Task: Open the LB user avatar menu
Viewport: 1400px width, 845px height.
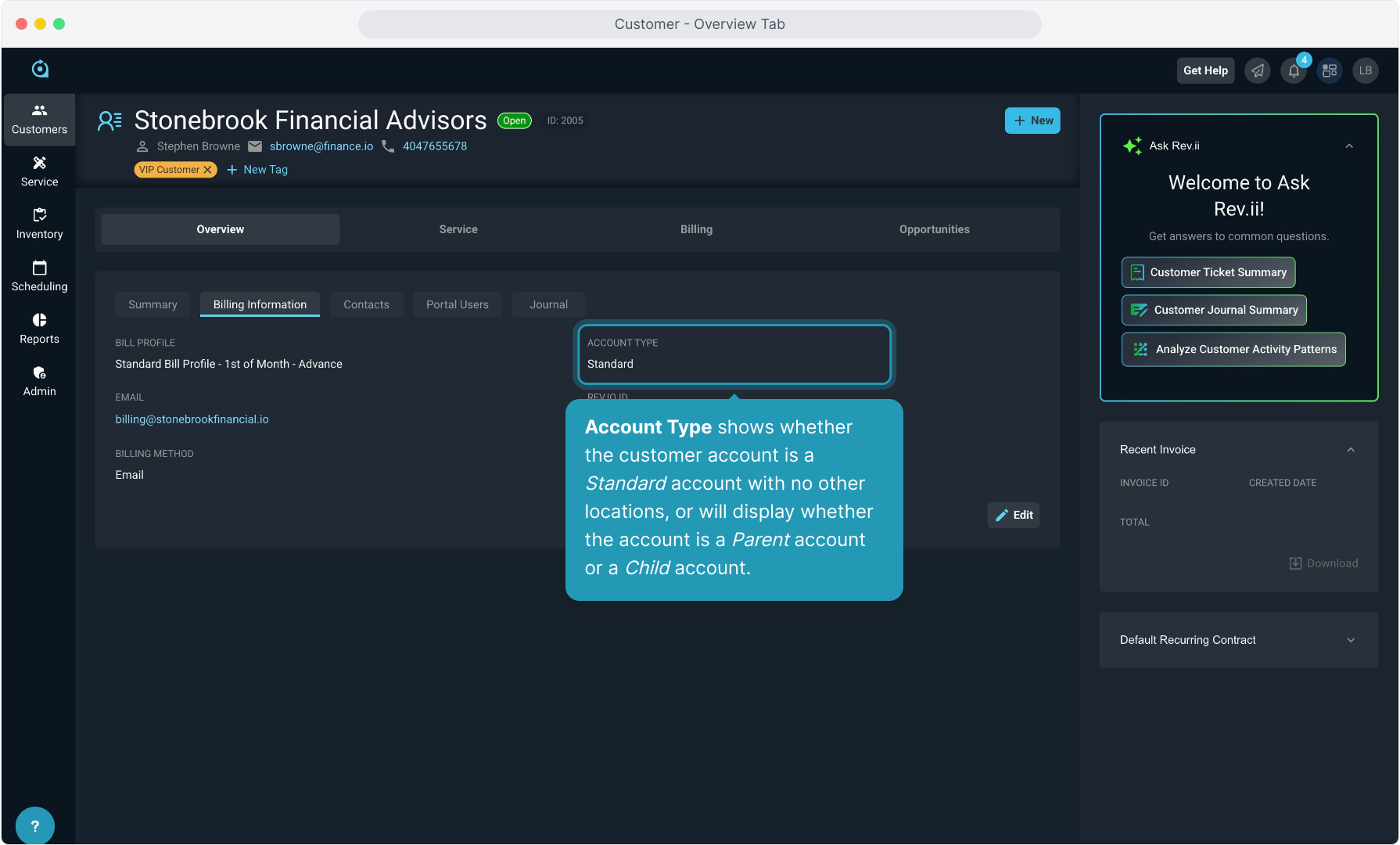Action: [1366, 71]
